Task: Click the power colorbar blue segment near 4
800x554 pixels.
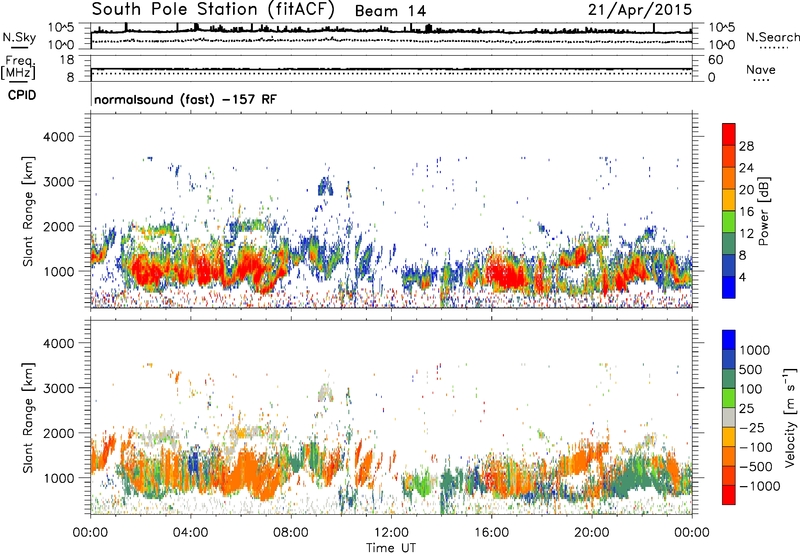Action: (x=729, y=287)
